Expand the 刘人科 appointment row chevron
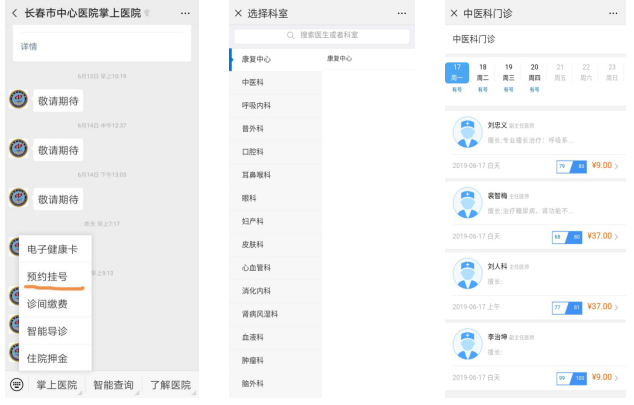The image size is (634, 405). pyautogui.click(x=617, y=307)
